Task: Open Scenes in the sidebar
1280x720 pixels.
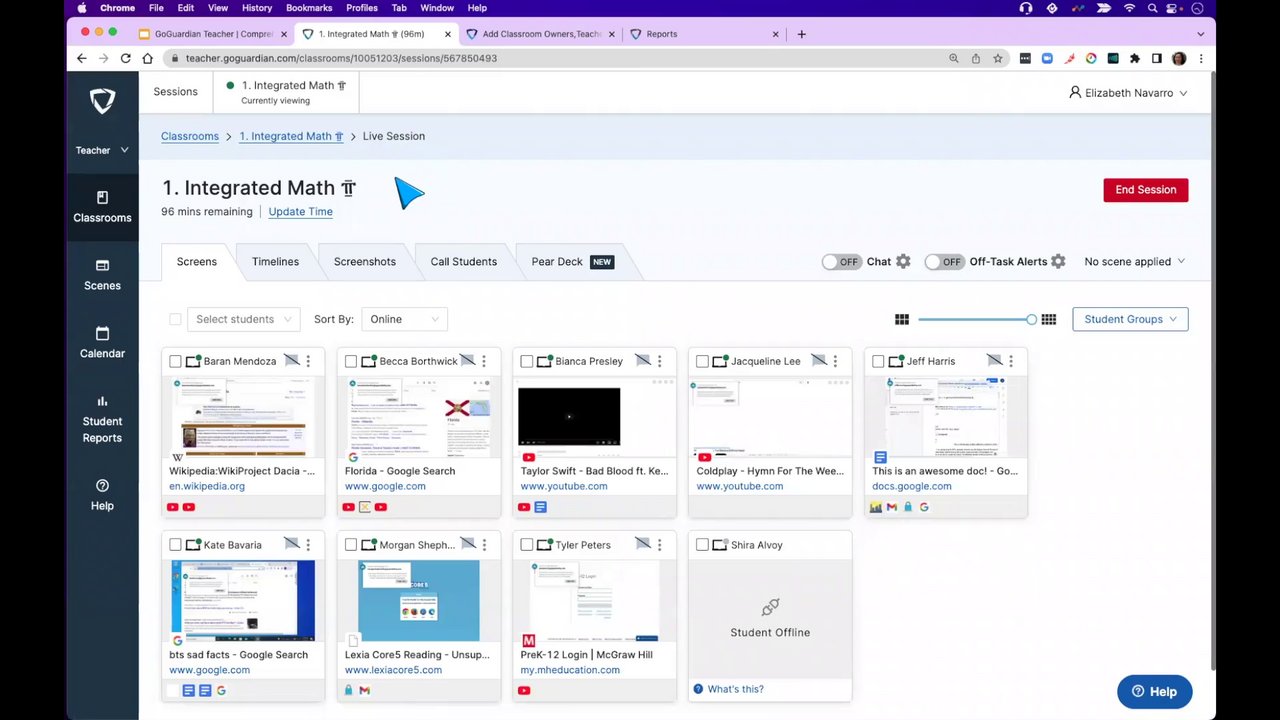Action: [x=102, y=275]
